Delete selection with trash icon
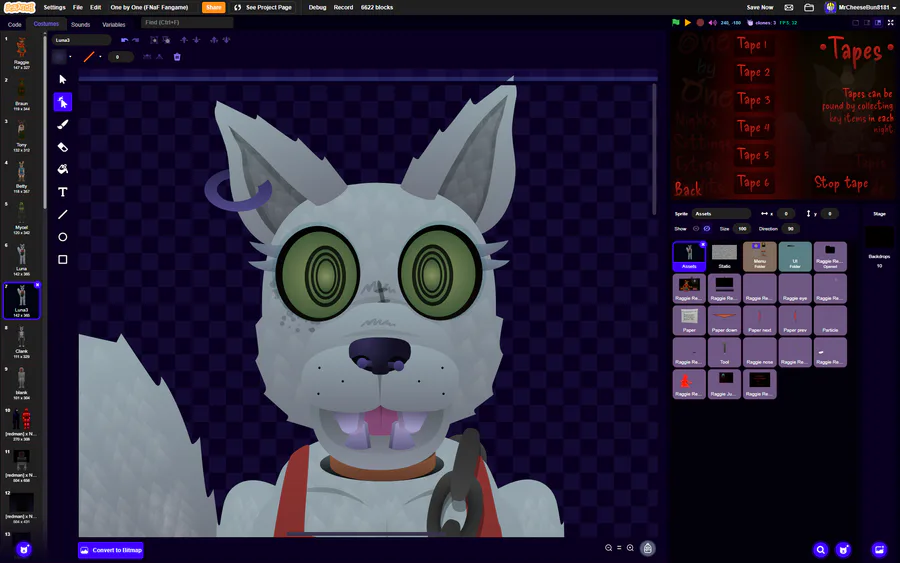Screen dimensions: 900x563 (x=177, y=57)
